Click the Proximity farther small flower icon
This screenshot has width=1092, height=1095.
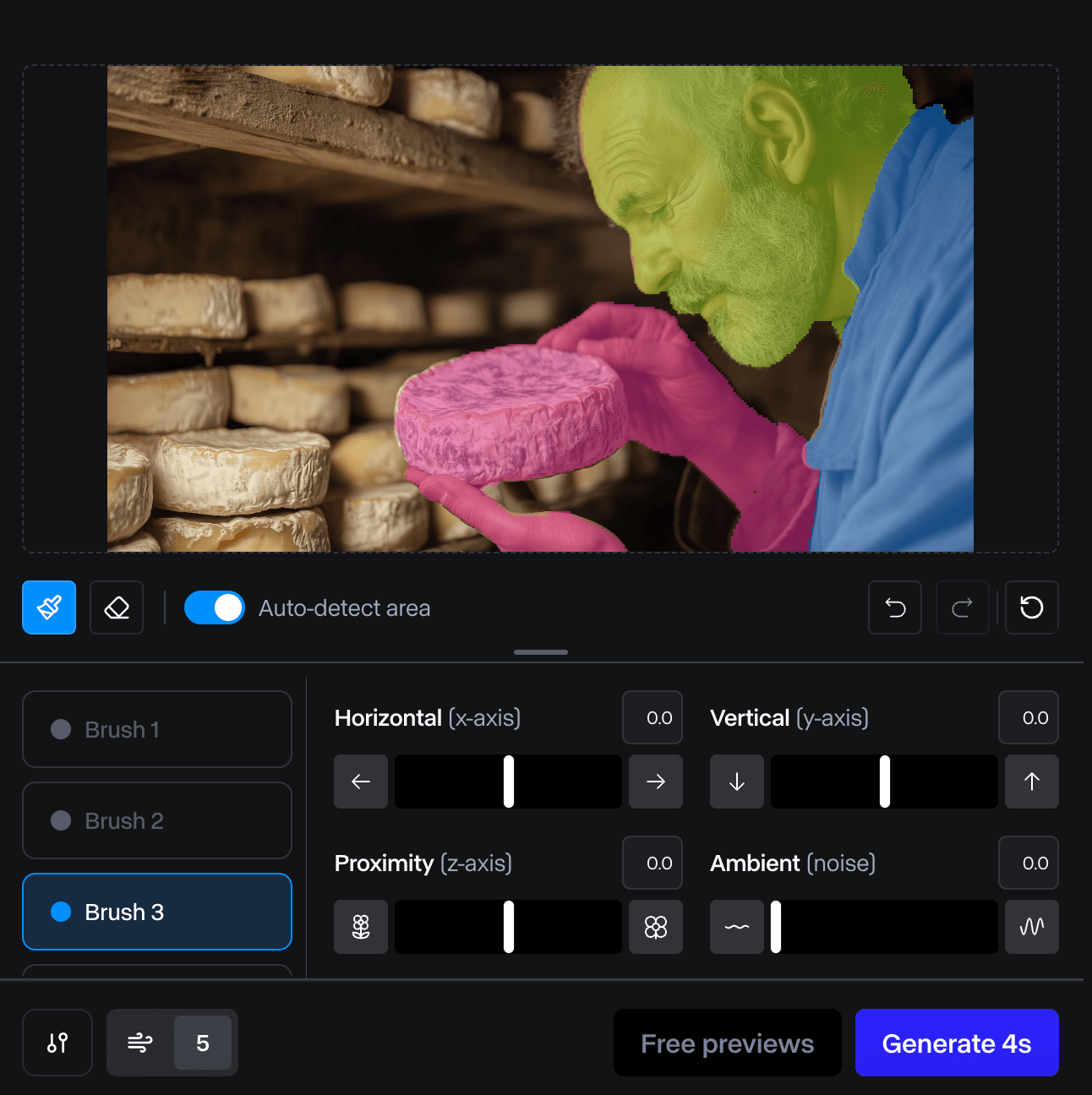361,927
